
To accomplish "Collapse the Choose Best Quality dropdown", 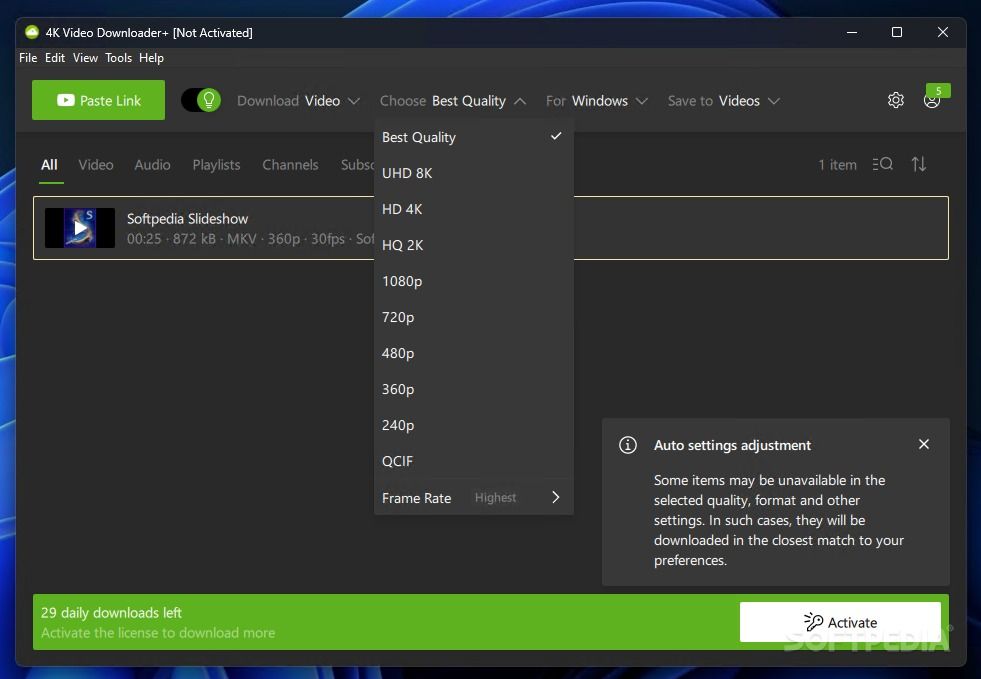I will [x=453, y=101].
